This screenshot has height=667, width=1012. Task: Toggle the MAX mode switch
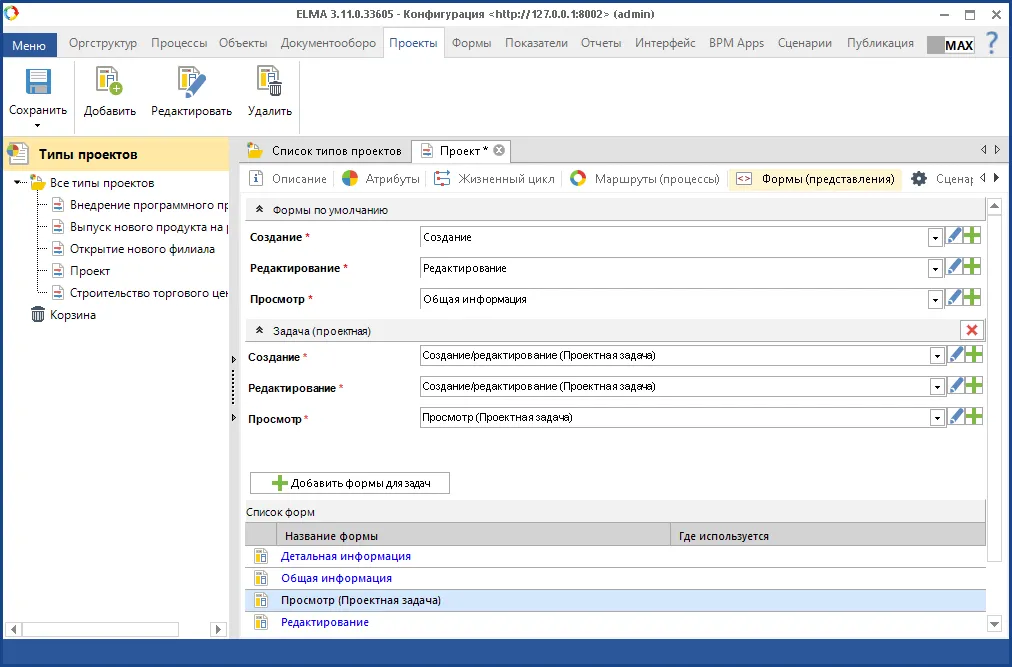pyautogui.click(x=950, y=45)
